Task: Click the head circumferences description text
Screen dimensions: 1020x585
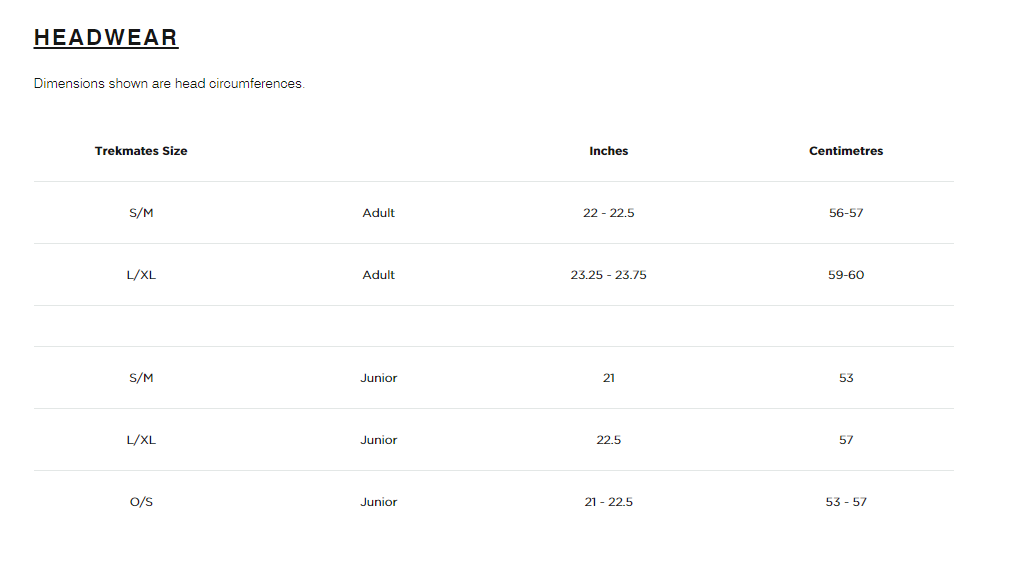Action: click(169, 83)
